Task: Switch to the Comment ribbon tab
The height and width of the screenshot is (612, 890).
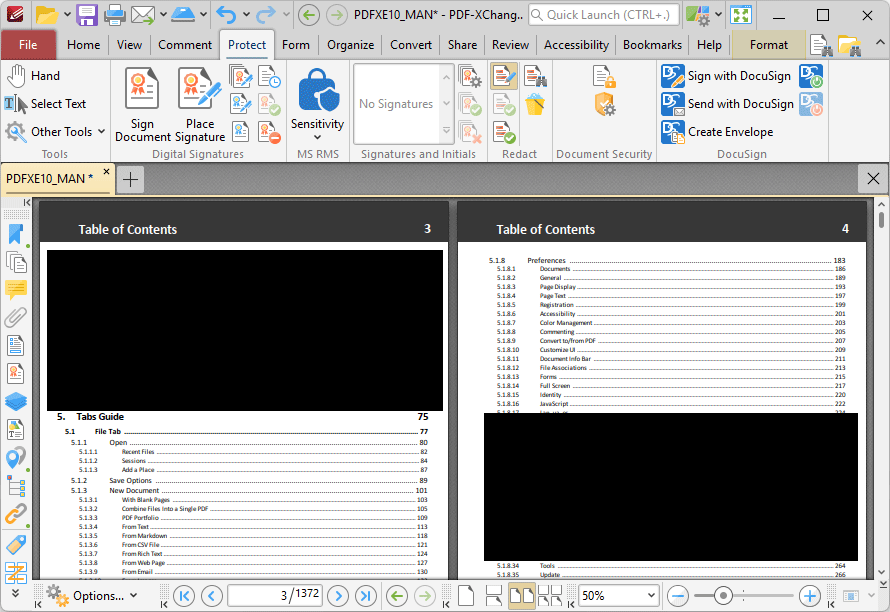Action: [x=185, y=45]
